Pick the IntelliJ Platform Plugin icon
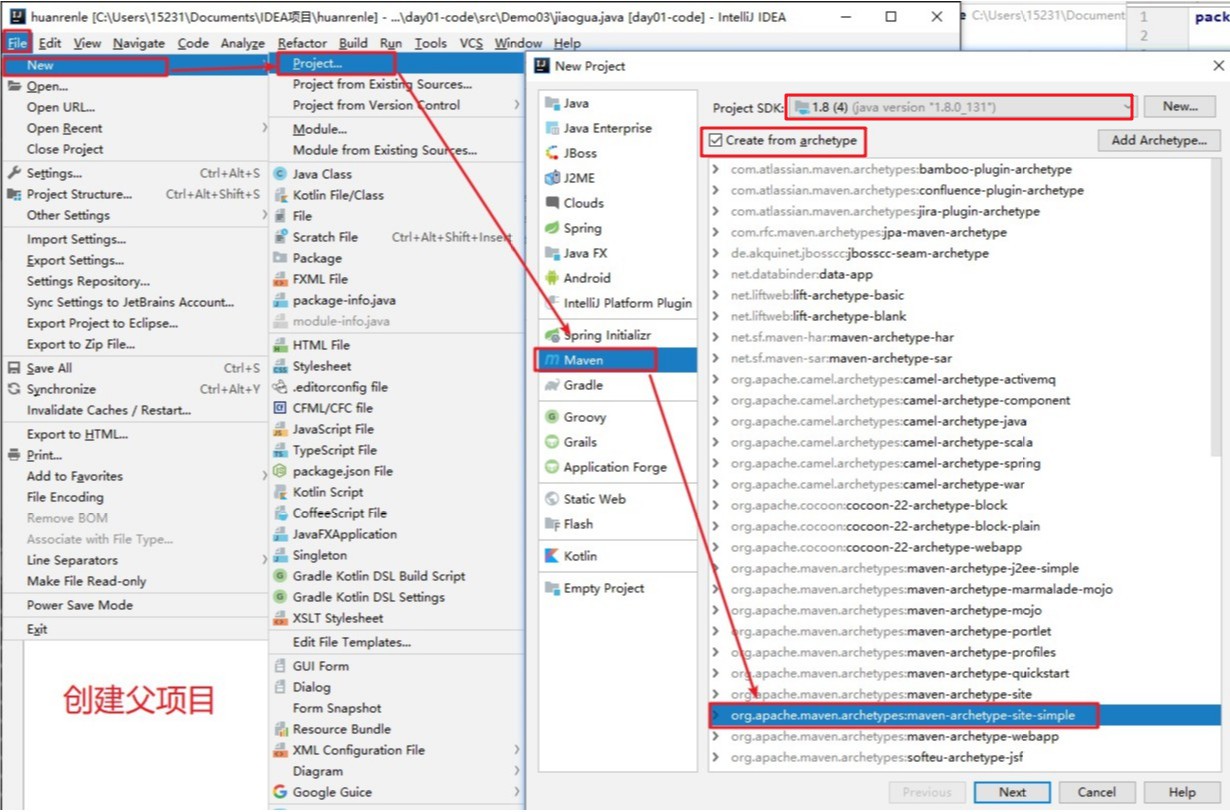Screen dimensions: 1230x812 click(x=552, y=303)
